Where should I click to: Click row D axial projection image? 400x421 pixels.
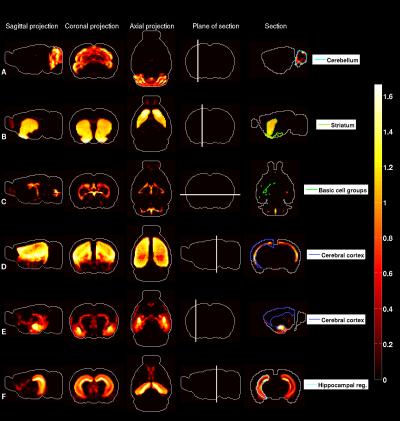click(152, 254)
